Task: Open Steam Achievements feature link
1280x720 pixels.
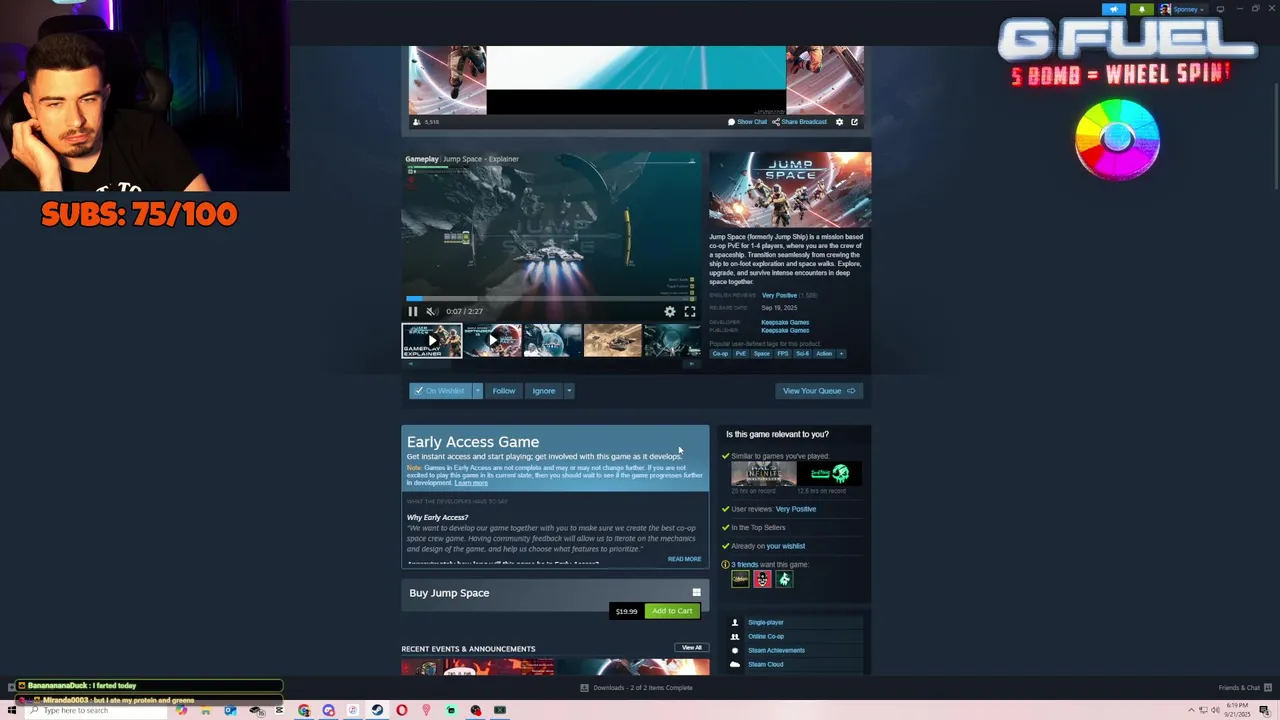Action: coord(776,650)
